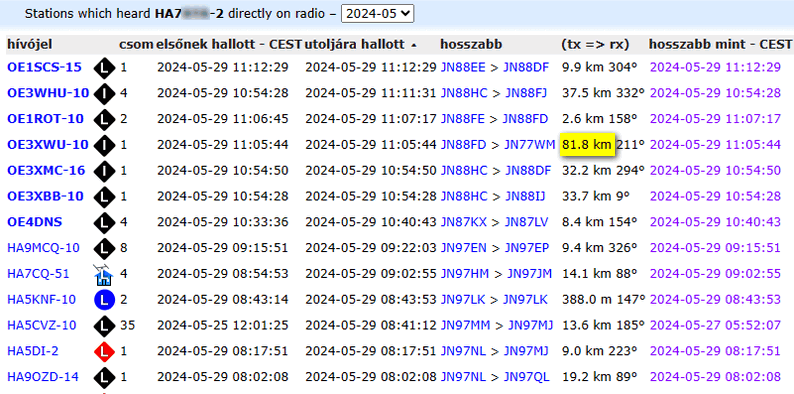Open the 2024-05 month dropdown
Viewport: 794px width, 394px height.
pyautogui.click(x=377, y=14)
